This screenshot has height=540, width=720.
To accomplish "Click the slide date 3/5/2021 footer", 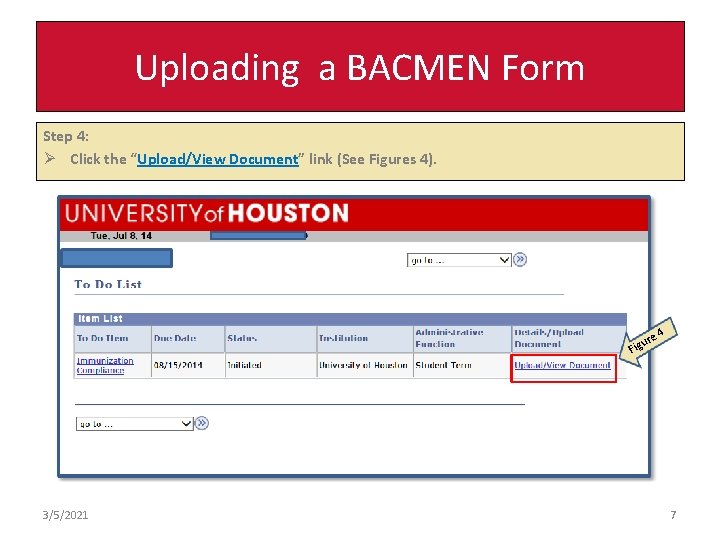I will [x=65, y=515].
